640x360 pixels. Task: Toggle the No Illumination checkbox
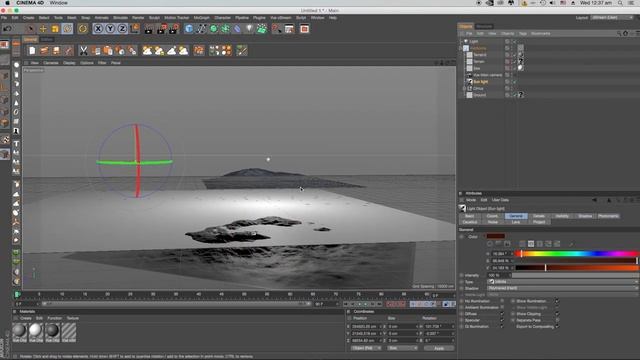coord(502,301)
